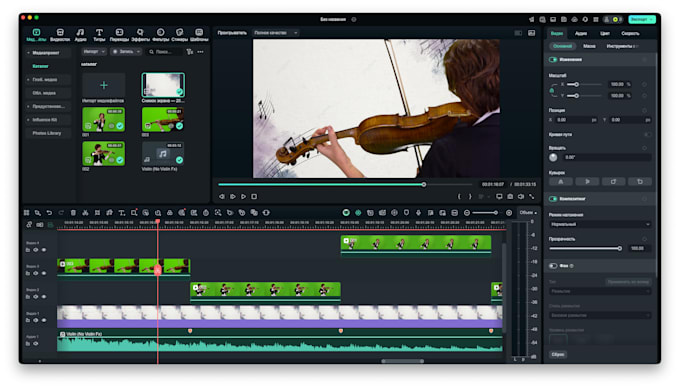680x389 pixels.
Task: Open the Режим наложения blend mode dropdown
Action: point(600,224)
